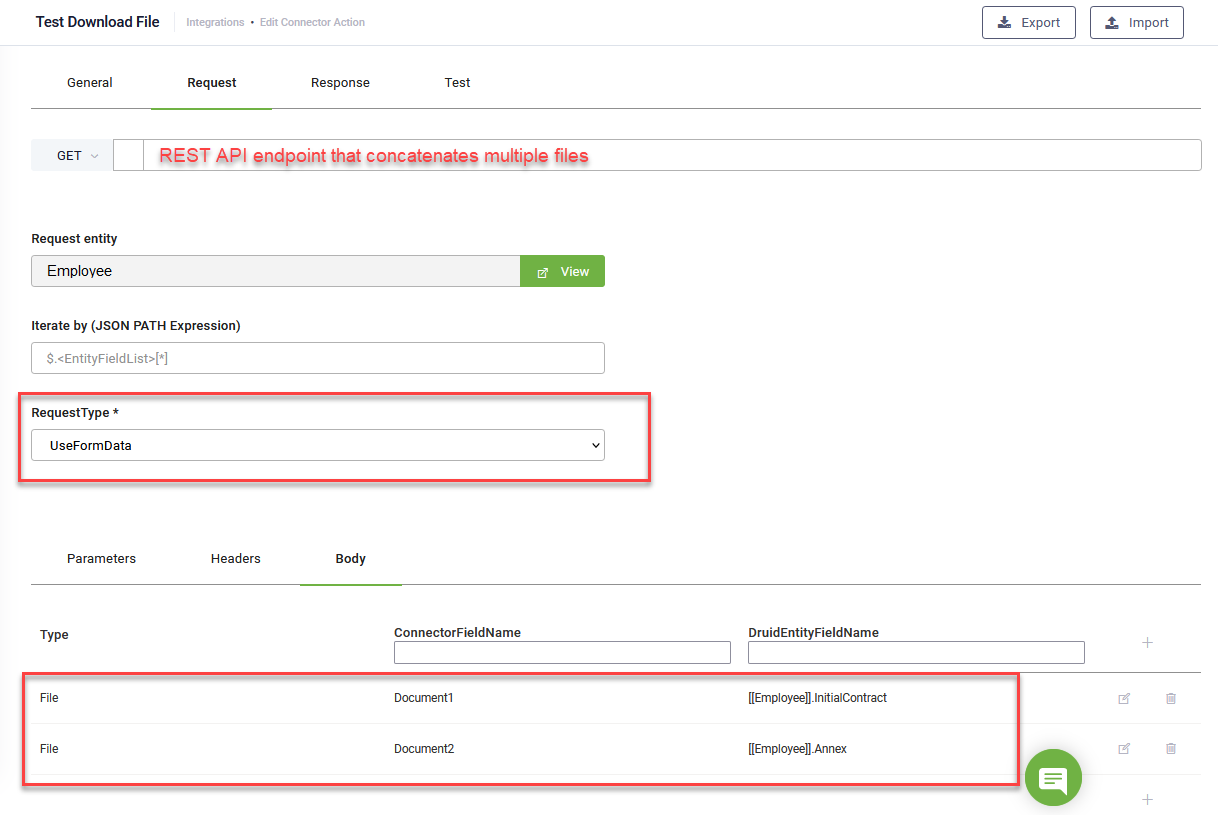Add a new body field with plus icon

[x=1147, y=643]
